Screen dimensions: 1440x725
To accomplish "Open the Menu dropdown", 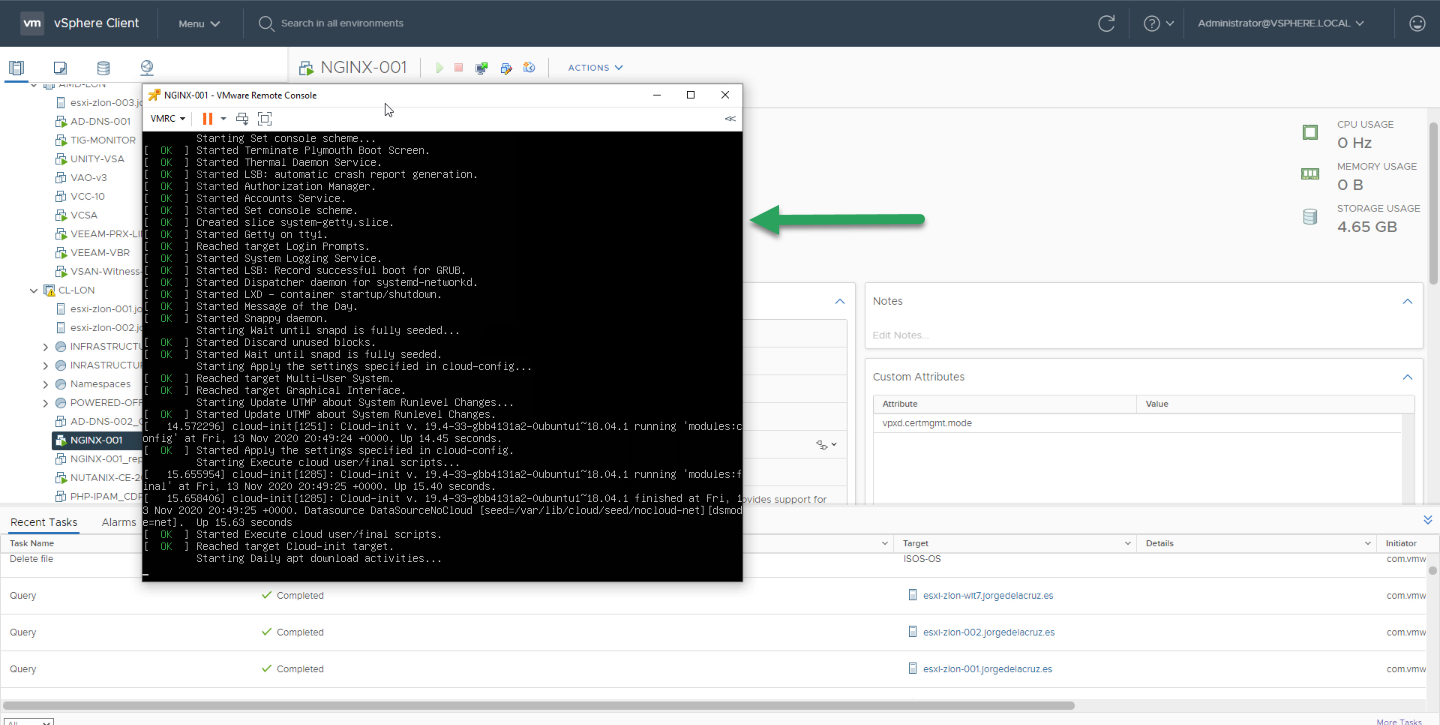I will click(199, 23).
